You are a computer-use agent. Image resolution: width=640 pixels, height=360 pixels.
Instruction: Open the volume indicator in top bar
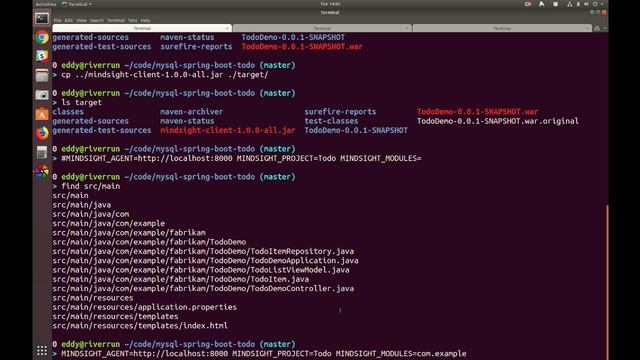(586, 4)
